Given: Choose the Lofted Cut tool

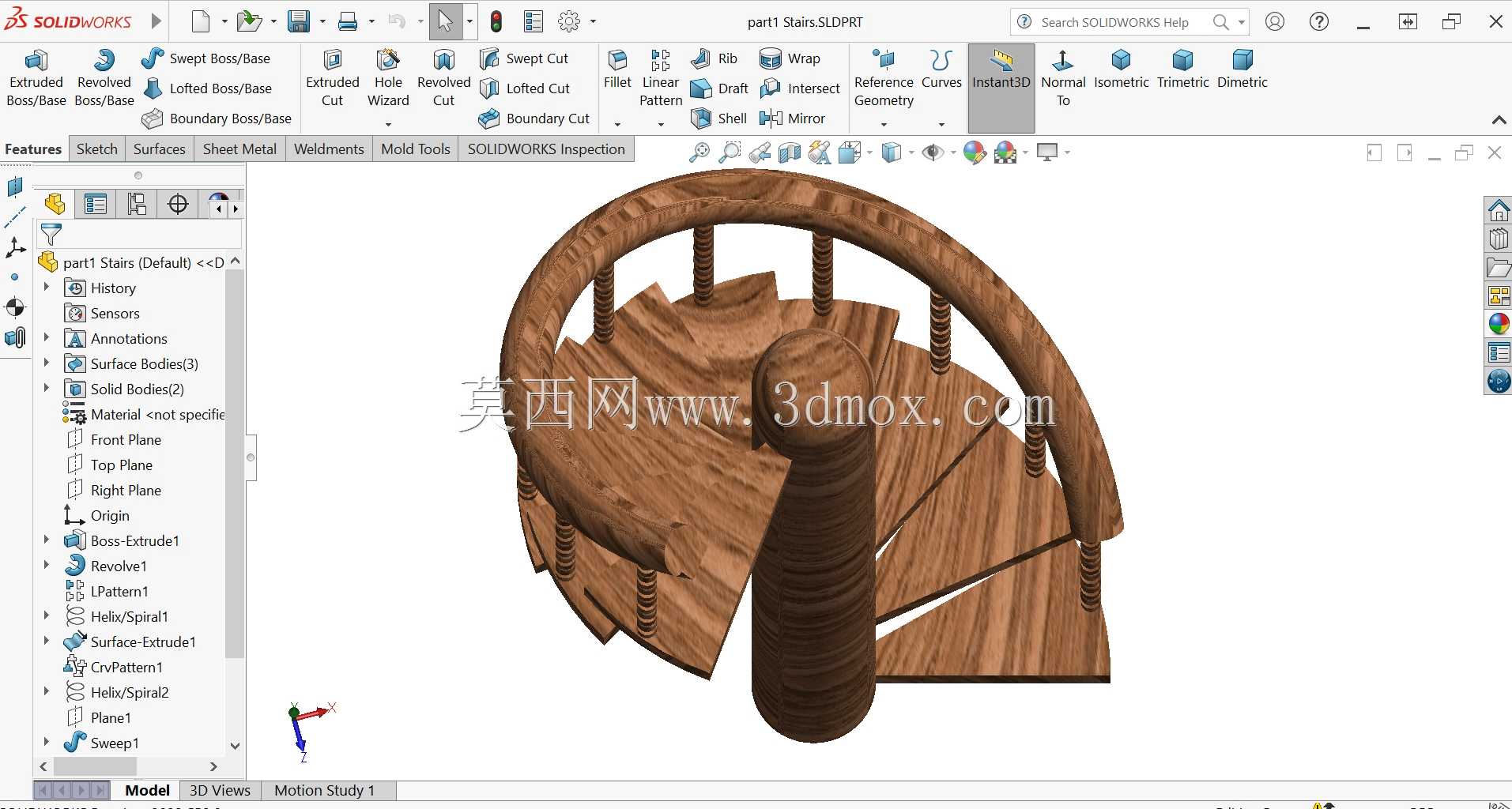Looking at the screenshot, I should pyautogui.click(x=525, y=88).
